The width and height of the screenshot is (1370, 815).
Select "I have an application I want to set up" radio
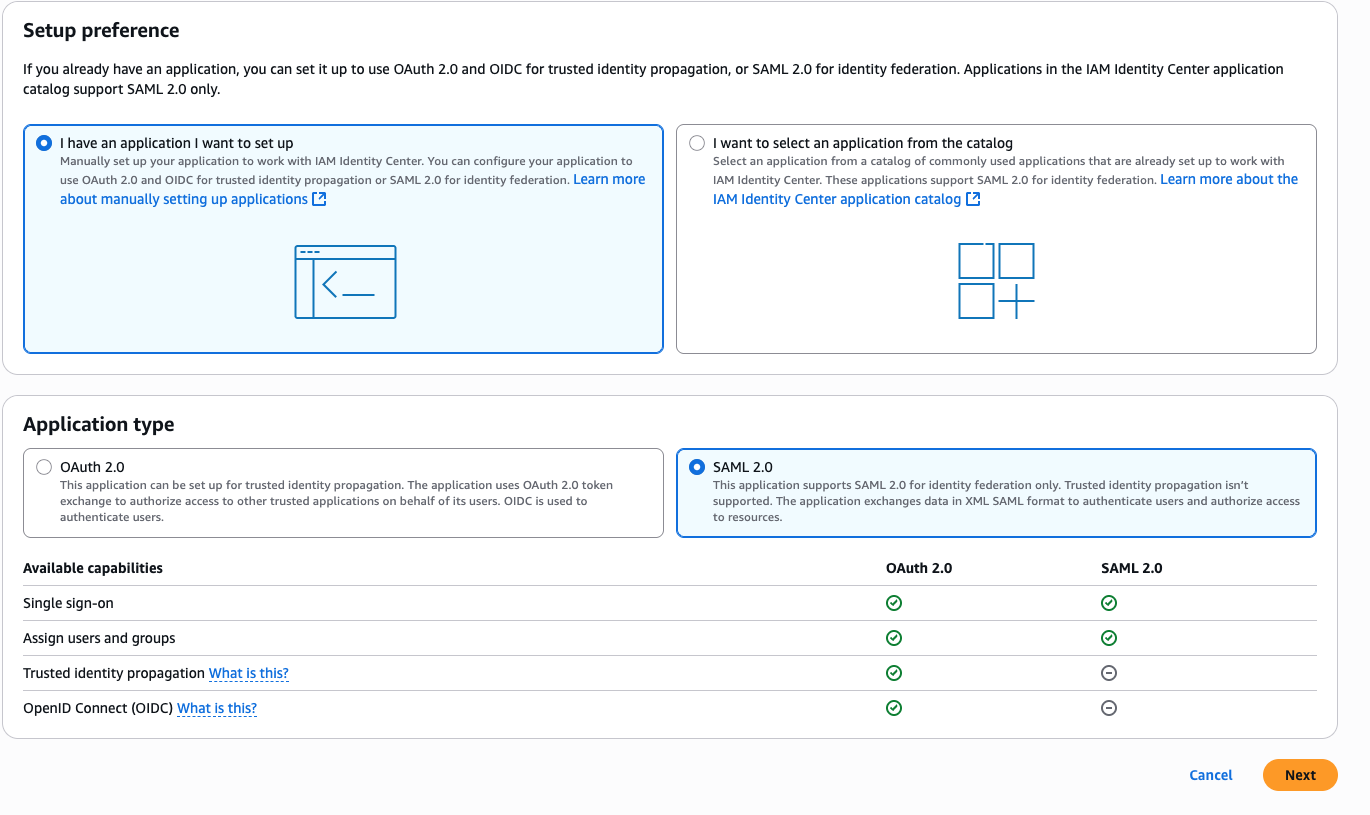(43, 143)
